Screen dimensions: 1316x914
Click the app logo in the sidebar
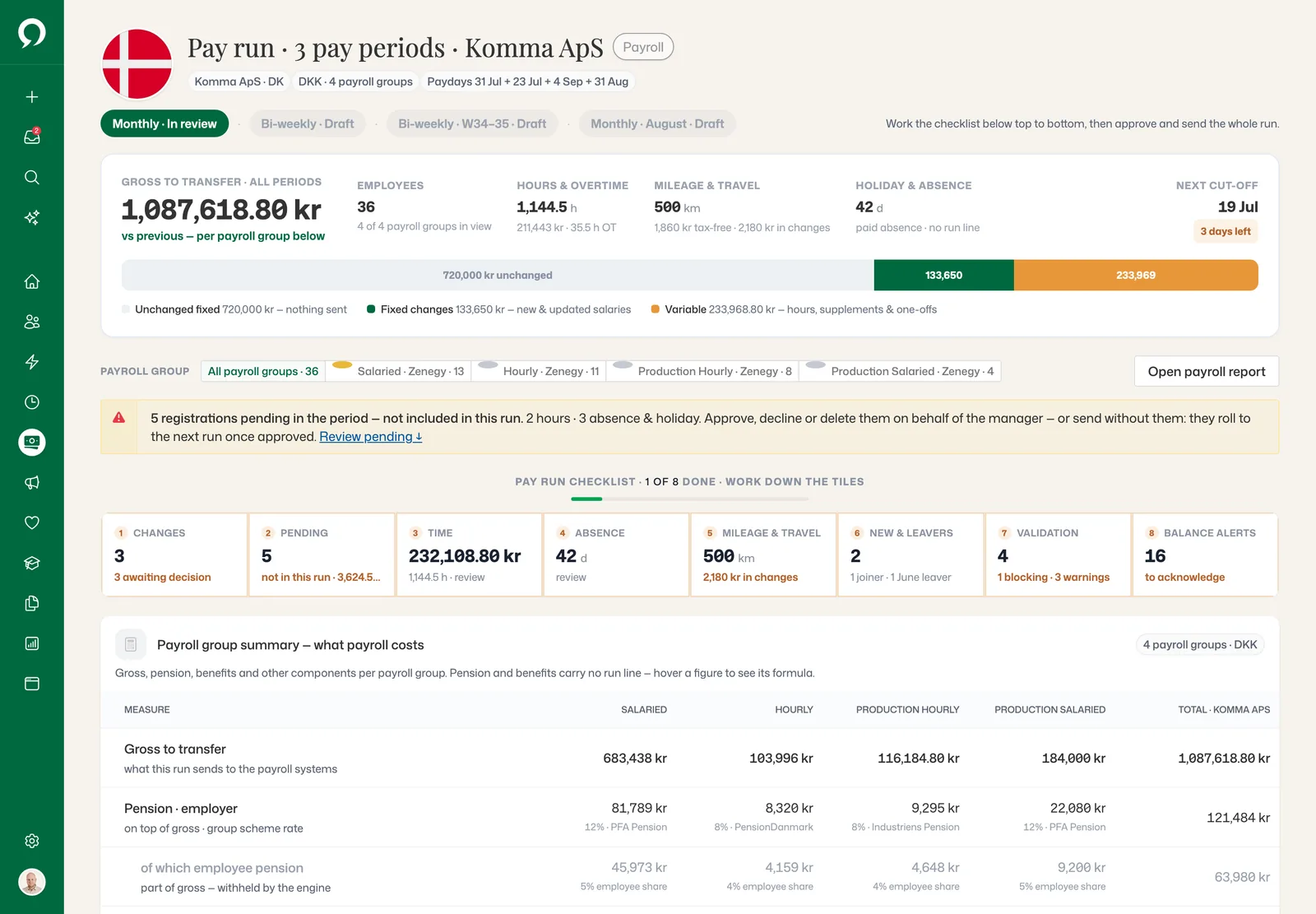tap(32, 33)
